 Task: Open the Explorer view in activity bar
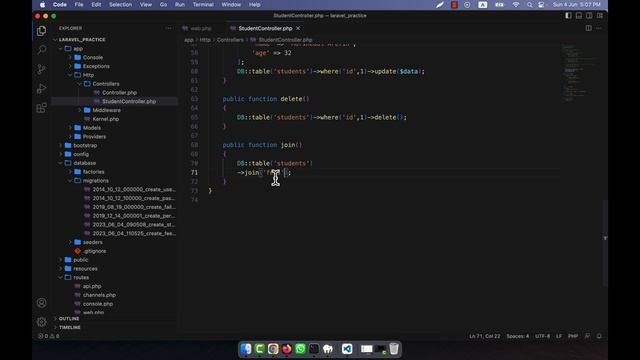(41, 31)
